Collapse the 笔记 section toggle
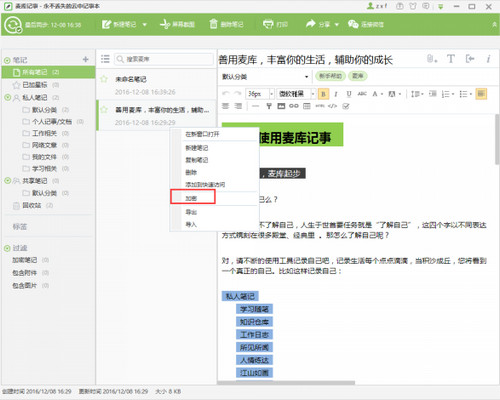 7,60
